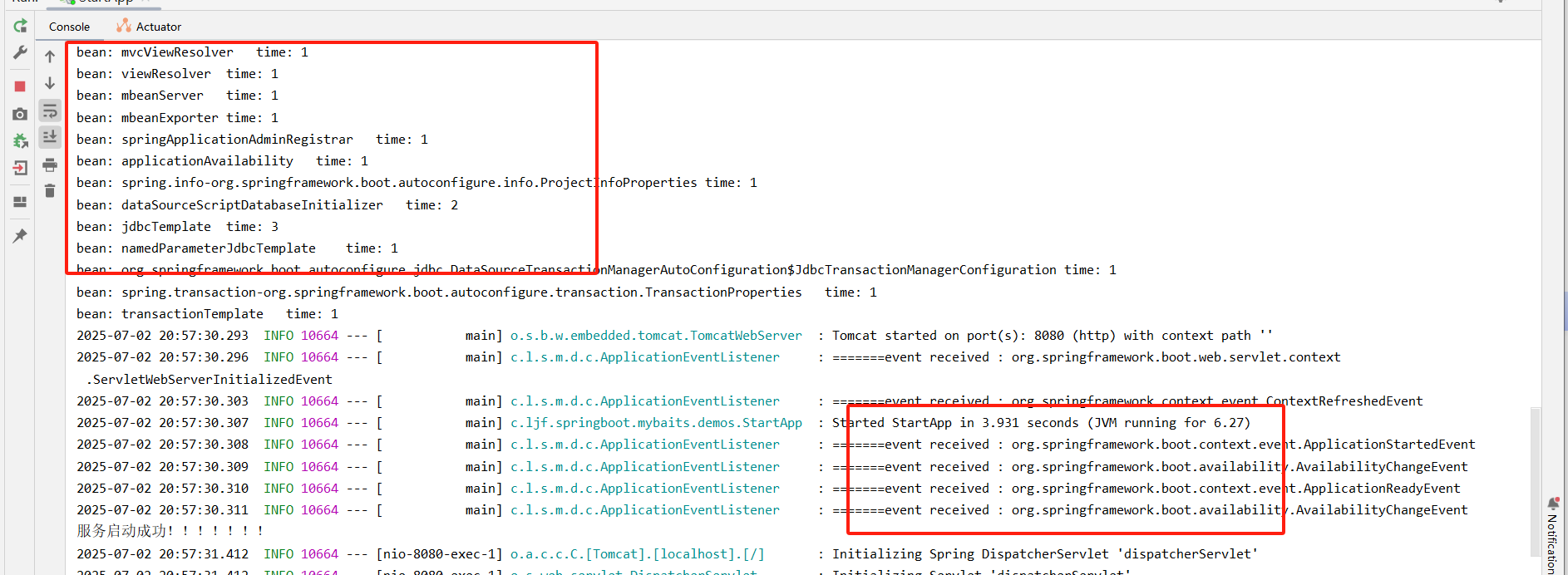Click "Initializing Spring DispatcherServlet 'dispatcherServlet'" message

[1045, 554]
